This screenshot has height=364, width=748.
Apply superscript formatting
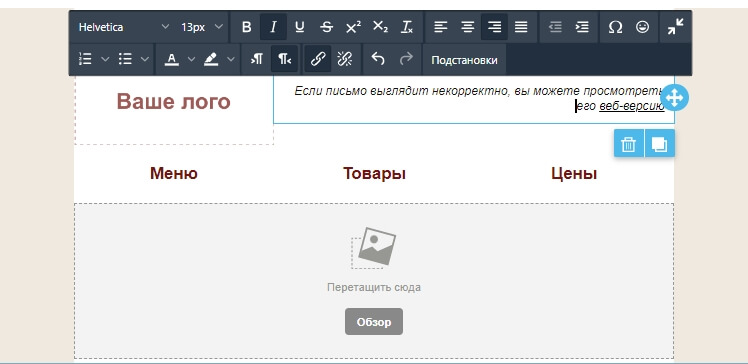tap(353, 27)
